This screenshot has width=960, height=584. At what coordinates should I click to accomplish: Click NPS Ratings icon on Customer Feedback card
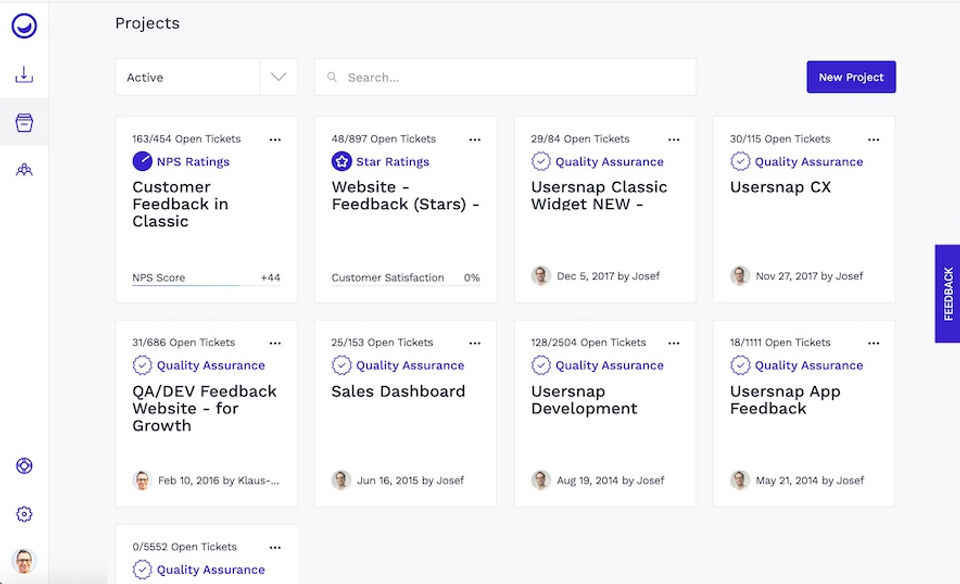tap(142, 161)
